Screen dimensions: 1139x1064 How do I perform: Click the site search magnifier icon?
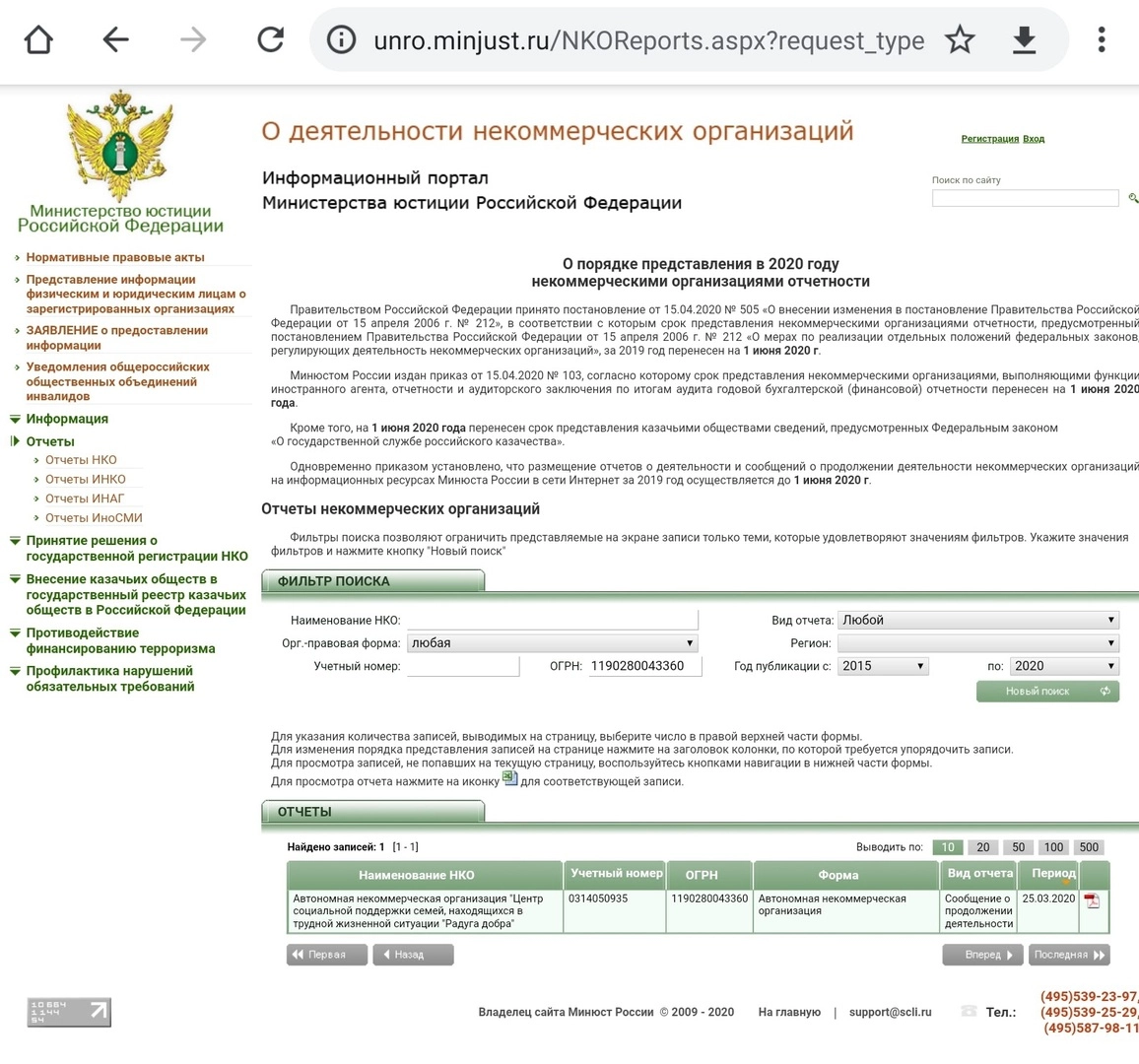(1132, 199)
